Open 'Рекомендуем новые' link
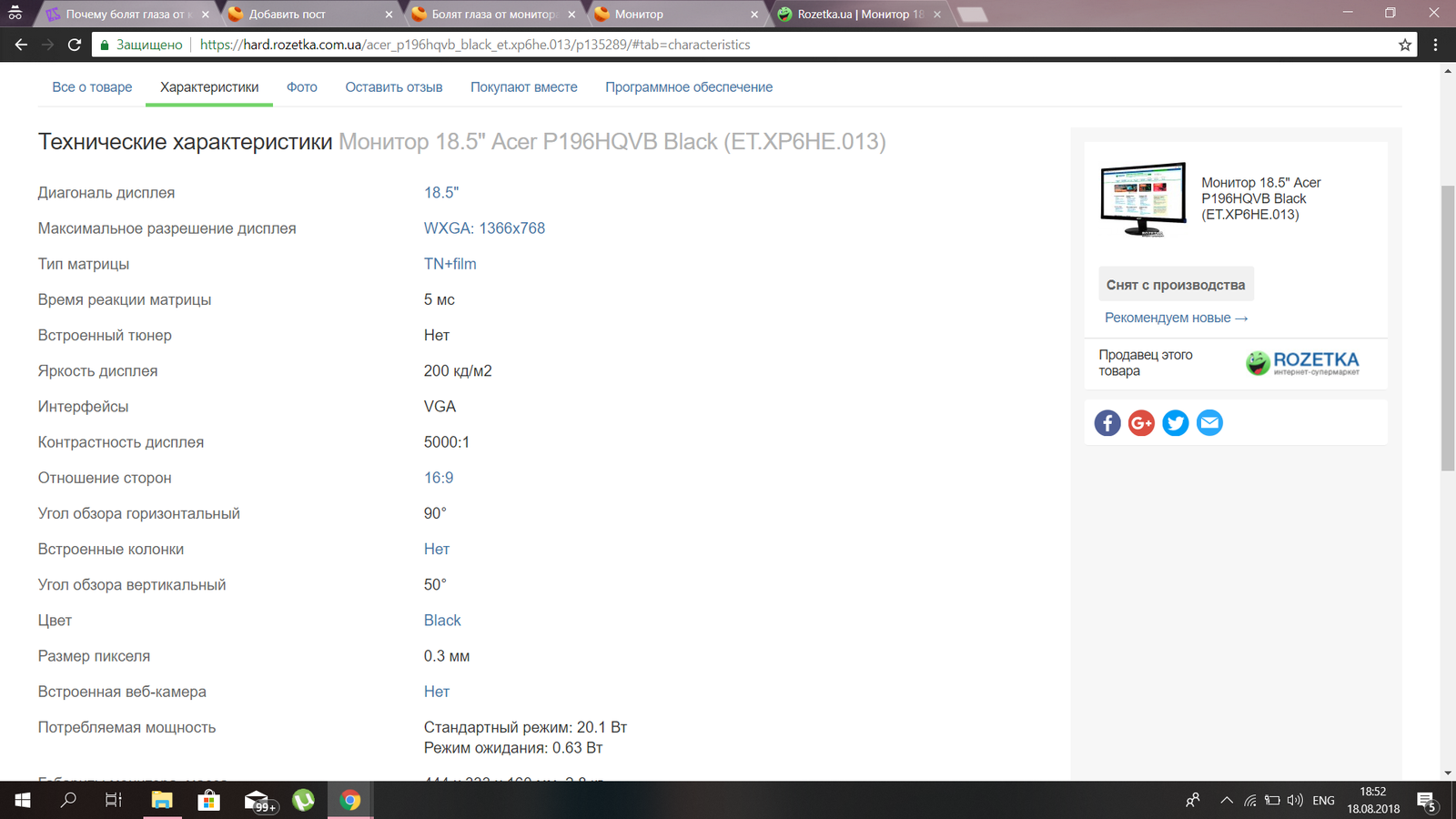 coord(1176,318)
